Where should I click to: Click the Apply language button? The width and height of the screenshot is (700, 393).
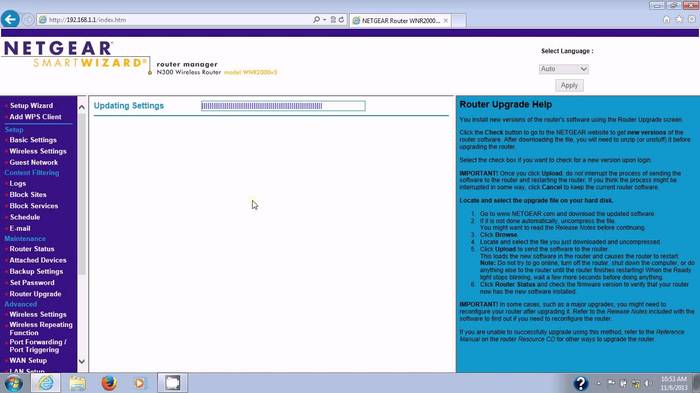(569, 85)
